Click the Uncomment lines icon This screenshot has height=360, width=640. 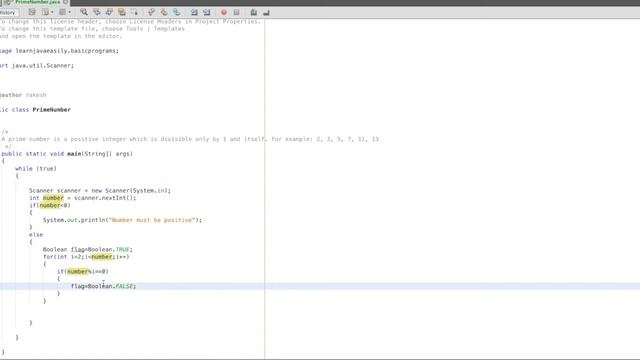[266, 12]
